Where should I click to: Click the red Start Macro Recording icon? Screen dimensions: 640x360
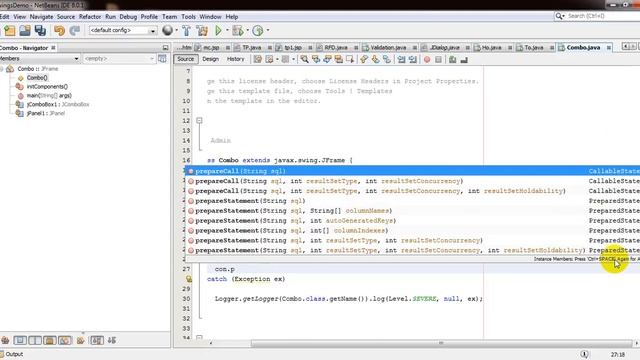tap(427, 60)
